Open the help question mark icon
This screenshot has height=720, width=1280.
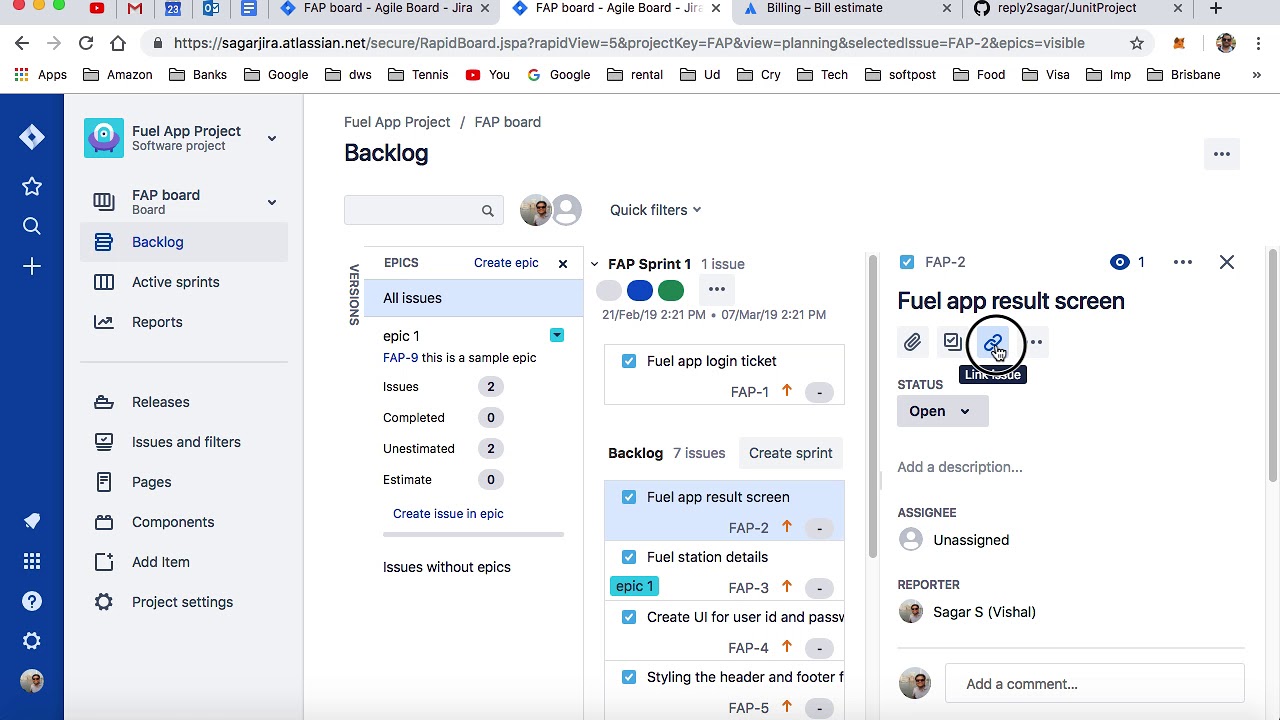[x=32, y=601]
